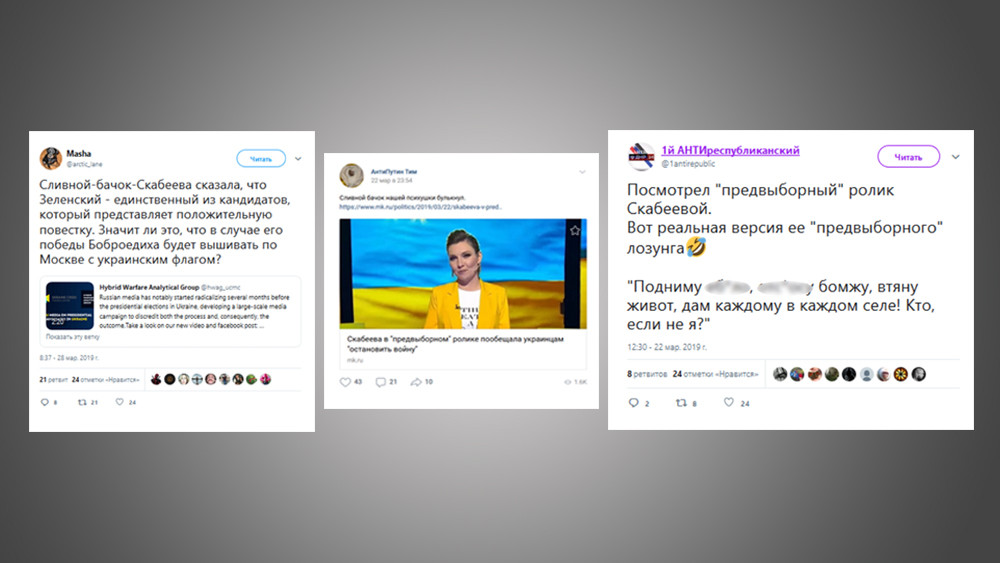Open the mk.ru article link
This screenshot has width=1000, height=563.
(420, 207)
